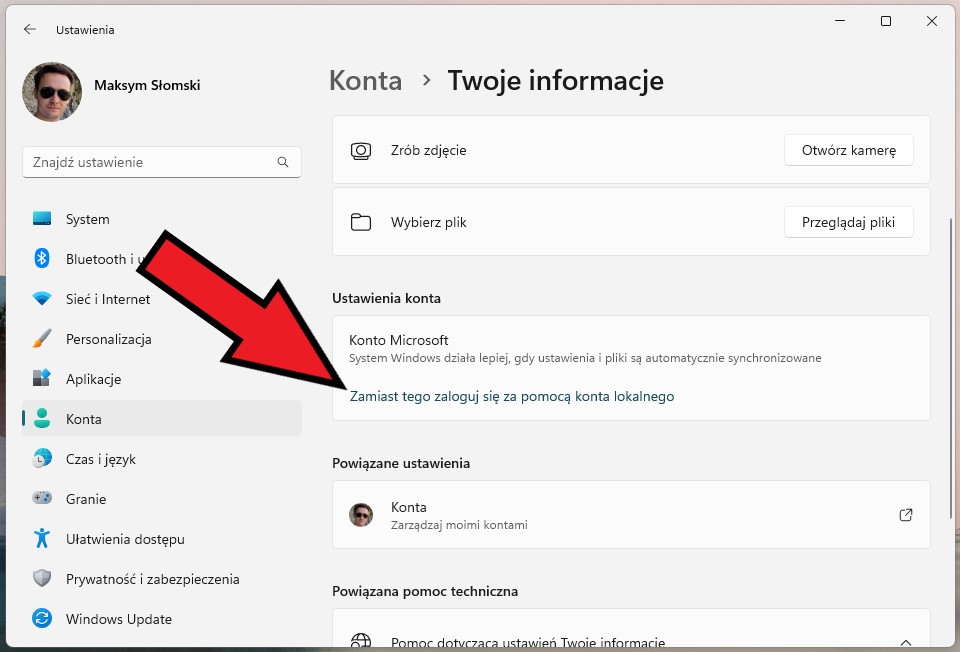Click the Znajdź ustawienie search field
This screenshot has width=960, height=652.
click(x=162, y=162)
